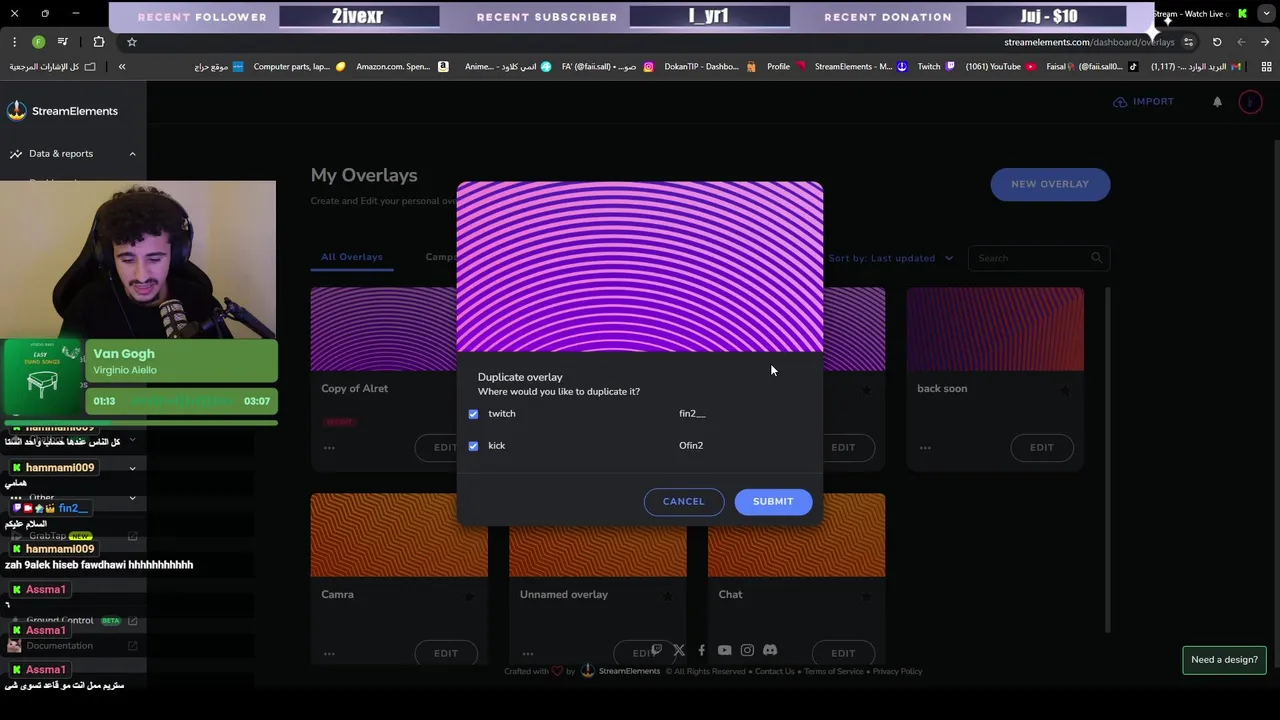Open the notifications bell
The height and width of the screenshot is (720, 1280).
[x=1217, y=102]
